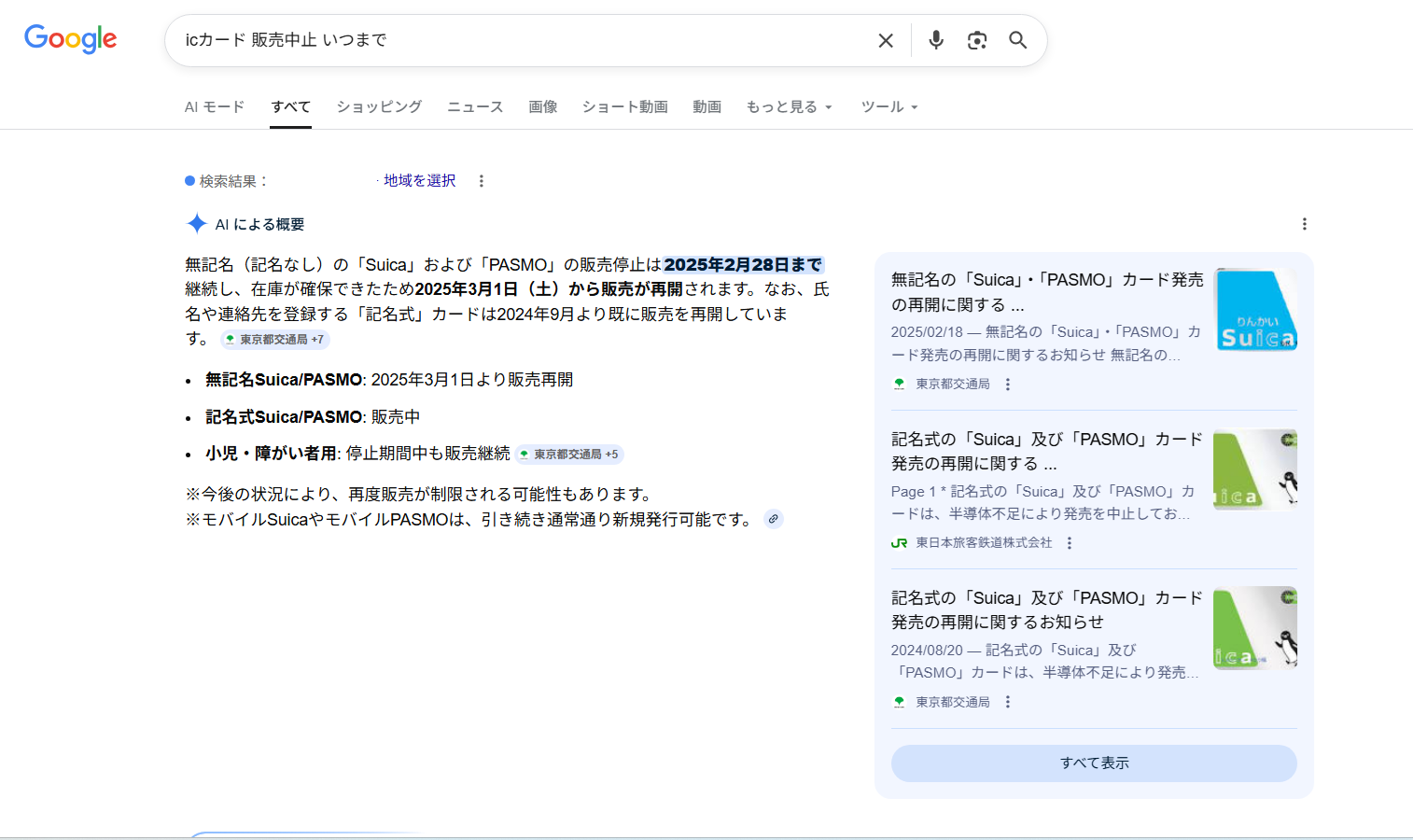Click the blue りんかい Suica card thumbnail
1413x840 pixels.
(1255, 311)
